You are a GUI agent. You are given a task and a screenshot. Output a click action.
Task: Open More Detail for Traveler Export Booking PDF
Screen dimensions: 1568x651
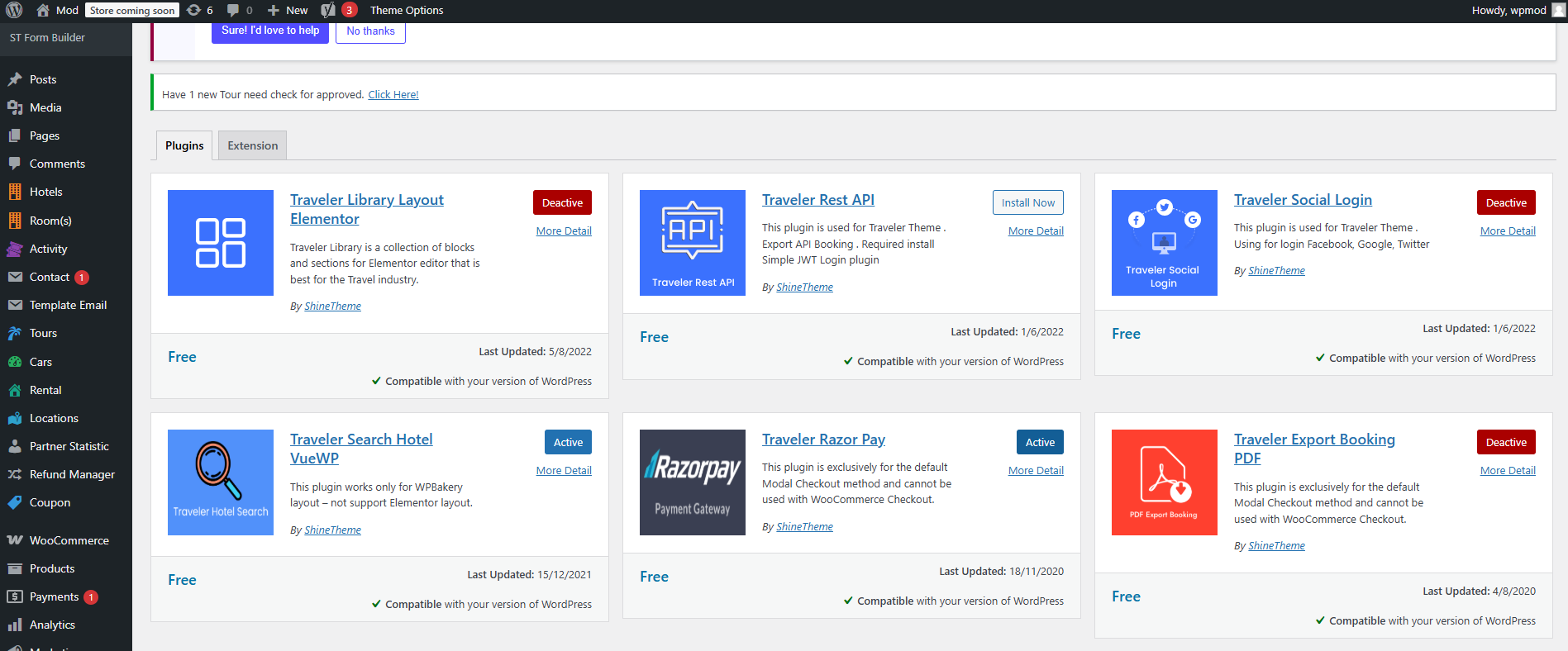coord(1508,471)
